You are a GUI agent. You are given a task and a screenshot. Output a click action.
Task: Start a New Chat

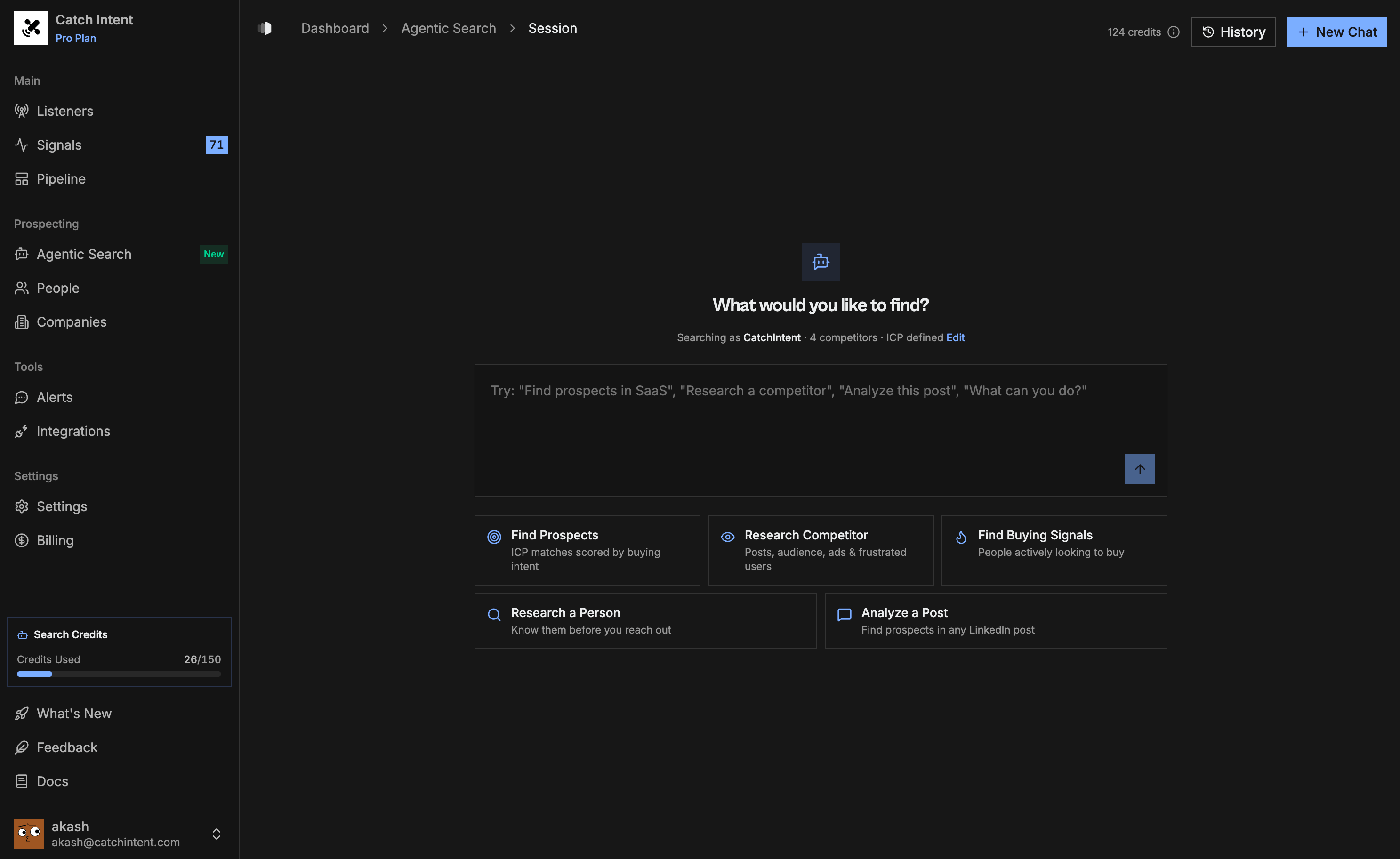[x=1336, y=32]
